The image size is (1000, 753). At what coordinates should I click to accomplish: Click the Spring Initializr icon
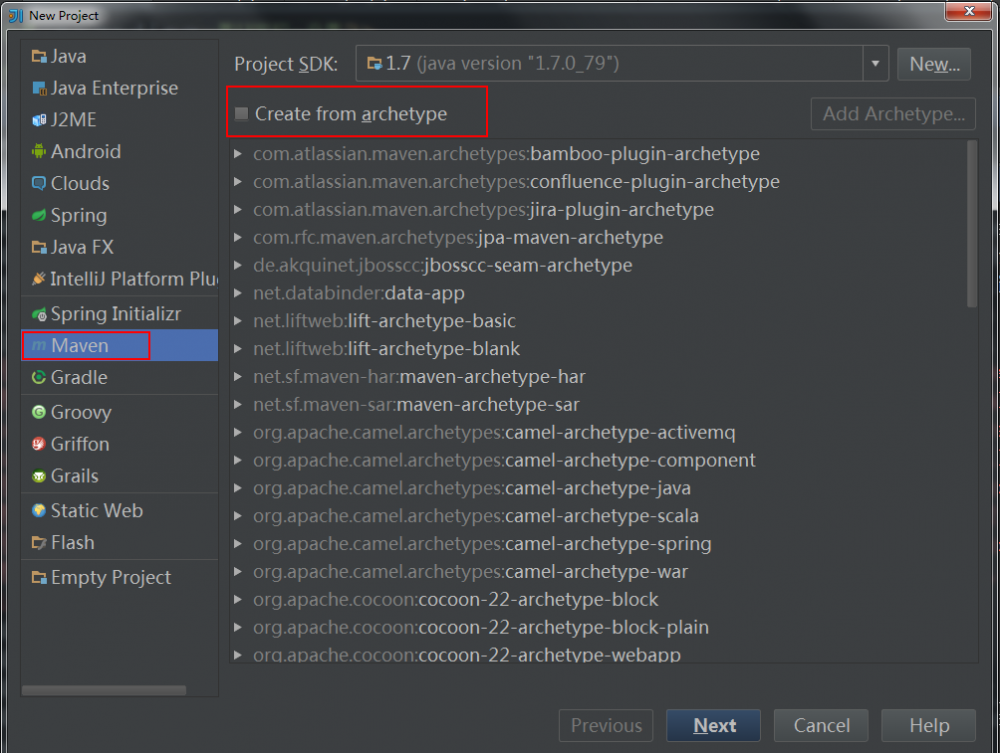pyautogui.click(x=39, y=314)
